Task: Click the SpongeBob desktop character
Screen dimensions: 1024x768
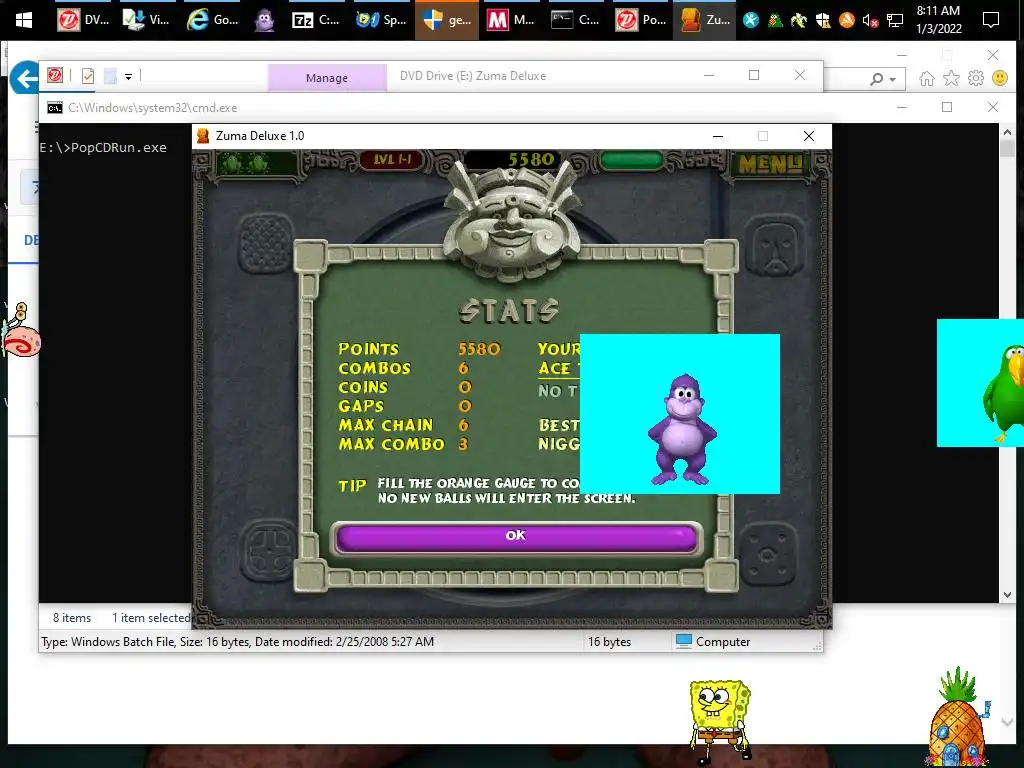Action: 719,720
